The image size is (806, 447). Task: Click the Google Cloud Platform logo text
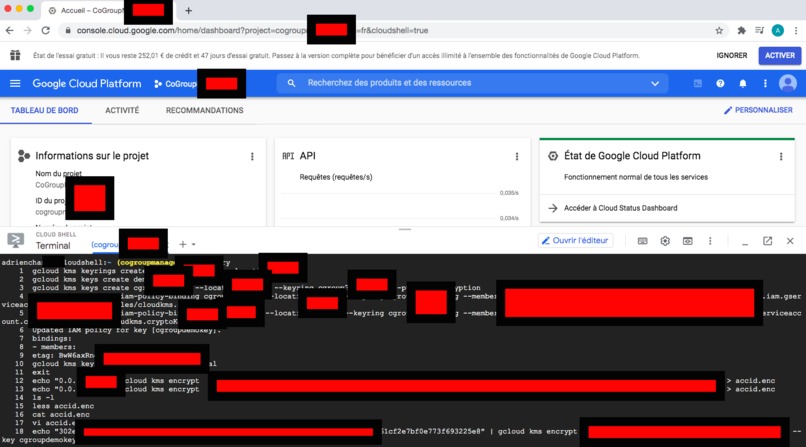tap(86, 83)
